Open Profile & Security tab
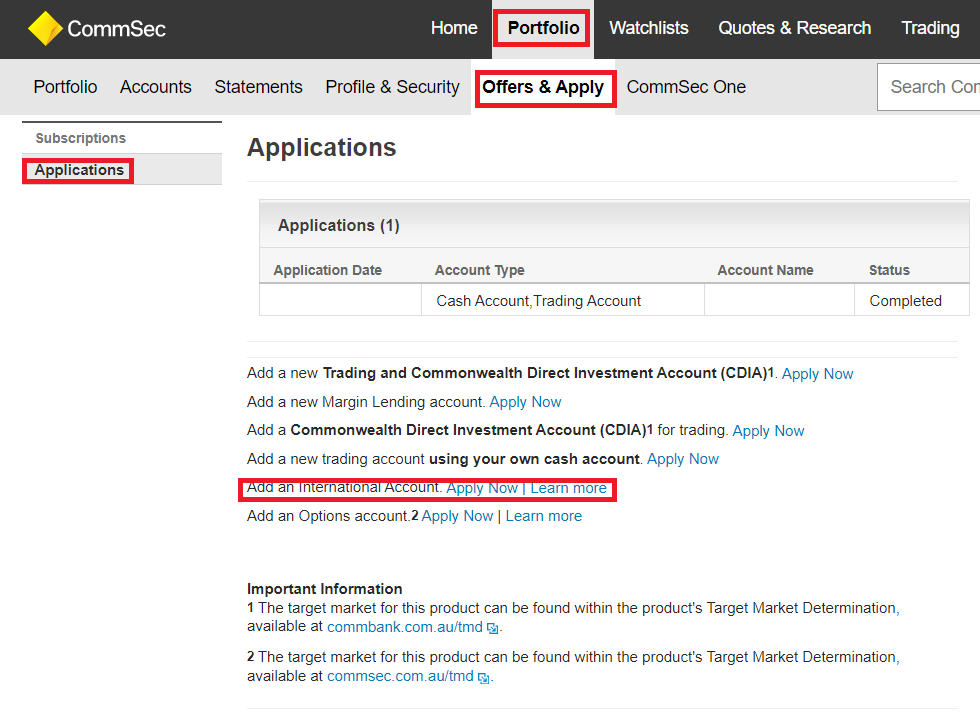Viewport: 980px width, 717px height. click(x=392, y=87)
